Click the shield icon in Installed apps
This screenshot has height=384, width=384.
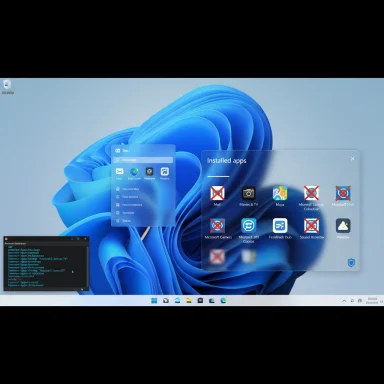tap(351, 262)
